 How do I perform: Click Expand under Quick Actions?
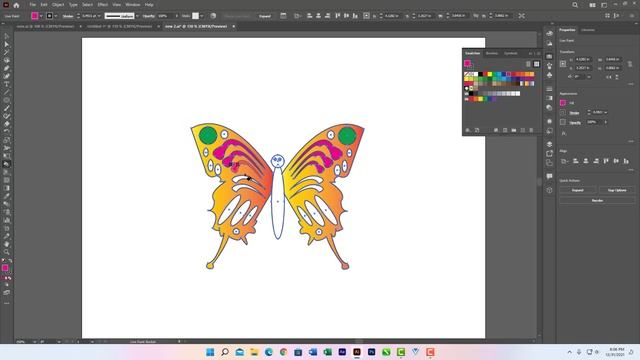(x=578, y=190)
